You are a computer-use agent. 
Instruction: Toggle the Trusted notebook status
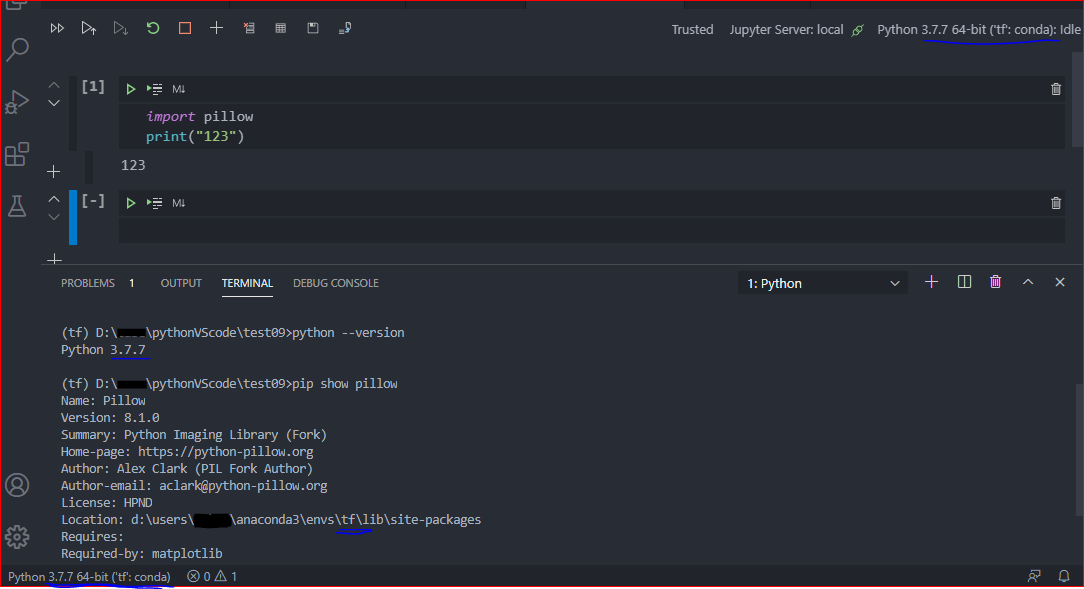pyautogui.click(x=693, y=29)
